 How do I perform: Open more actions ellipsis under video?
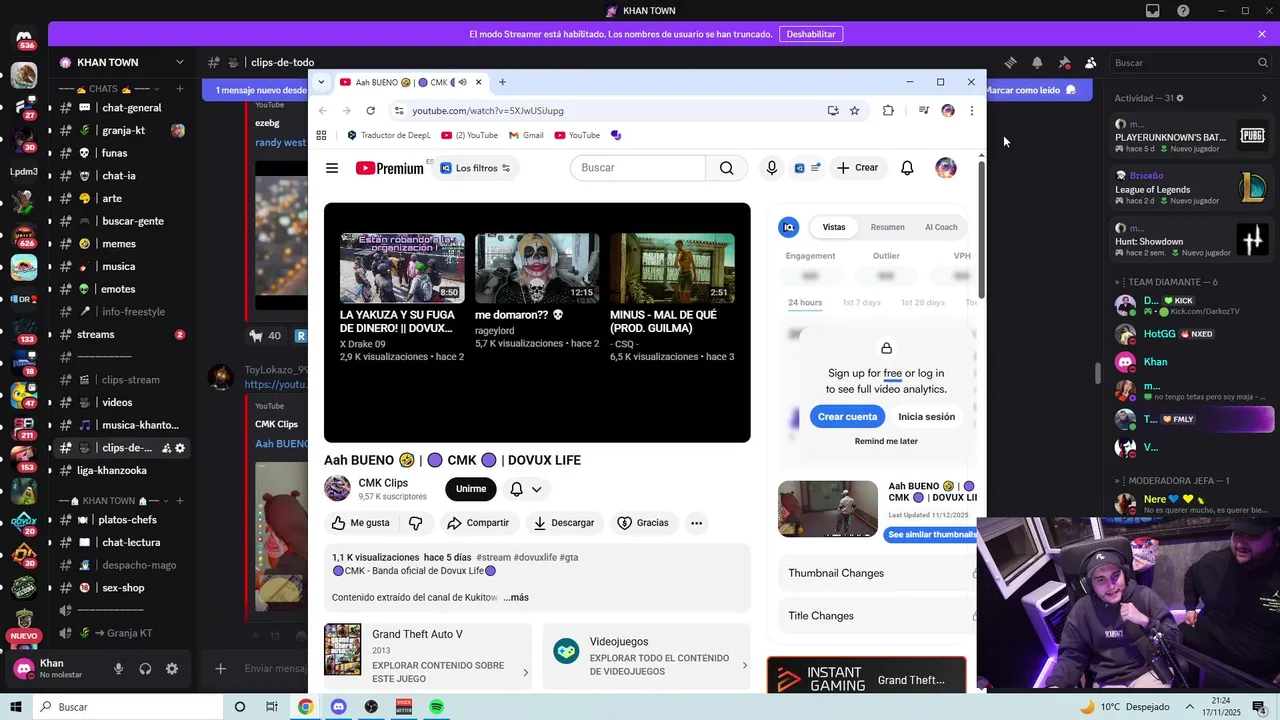pyautogui.click(x=696, y=523)
